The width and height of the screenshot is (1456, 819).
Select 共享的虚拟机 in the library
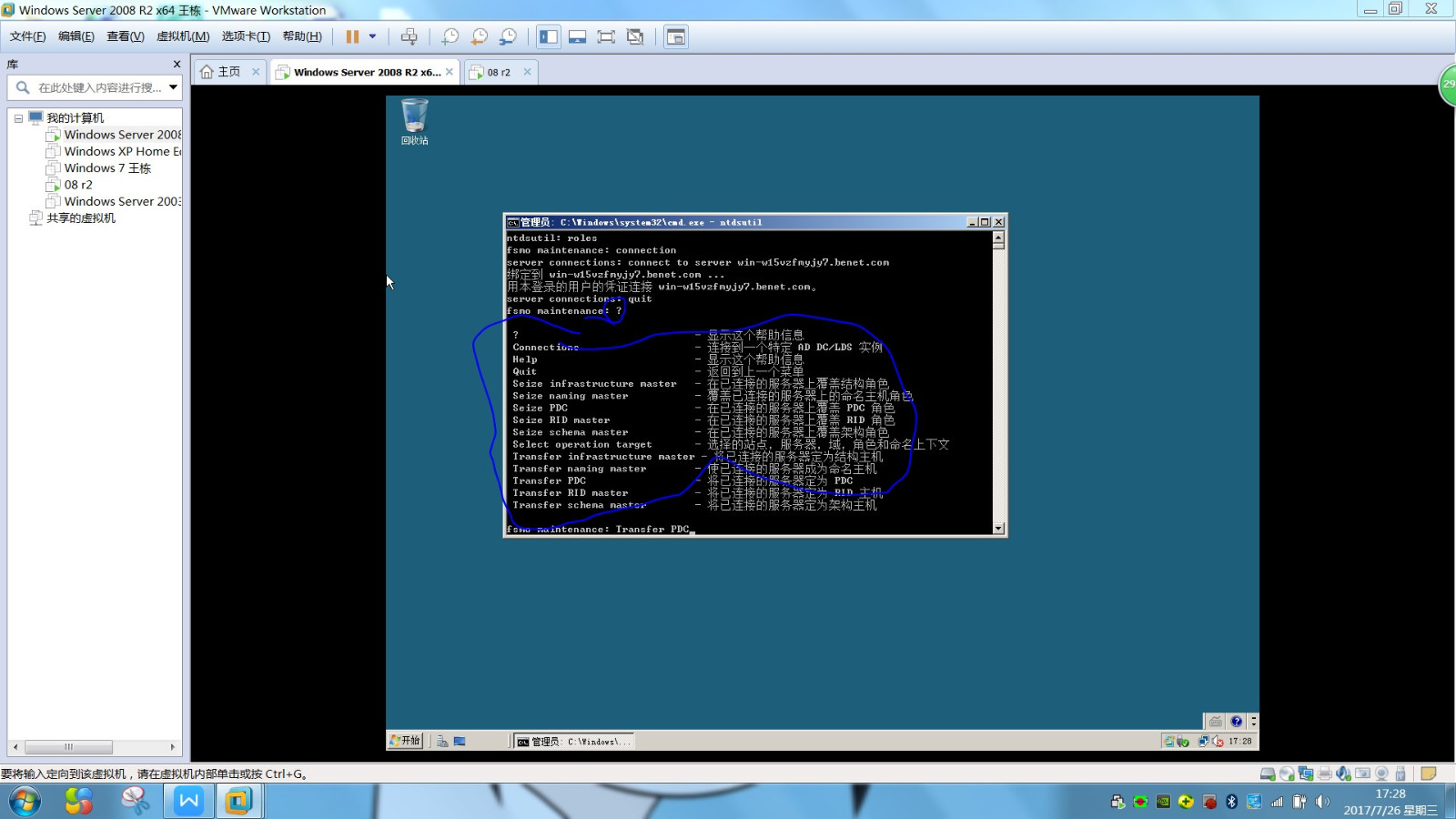click(x=72, y=218)
